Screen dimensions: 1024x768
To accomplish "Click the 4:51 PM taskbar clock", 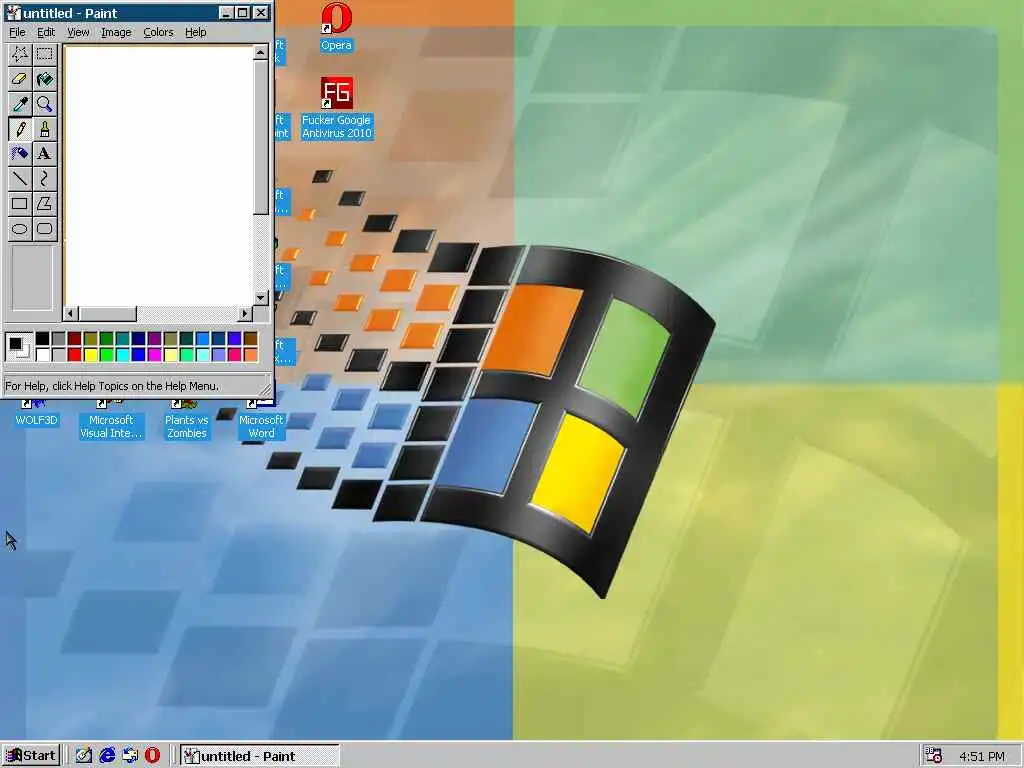I will coord(982,756).
